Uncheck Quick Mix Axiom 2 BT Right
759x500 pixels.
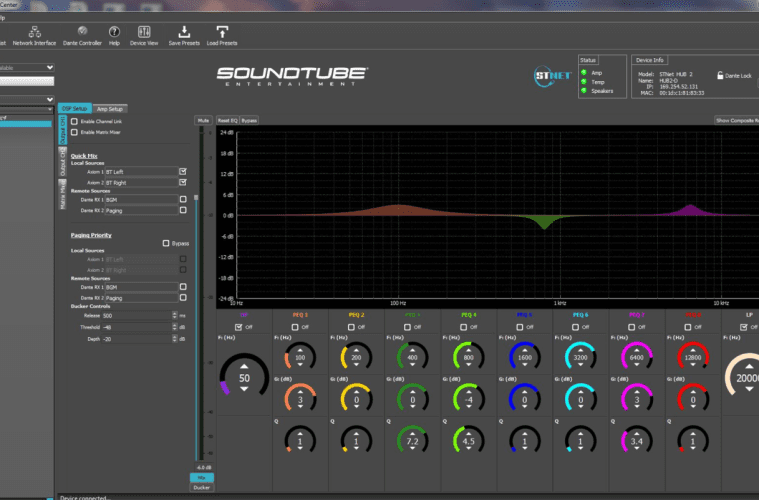pyautogui.click(x=183, y=182)
